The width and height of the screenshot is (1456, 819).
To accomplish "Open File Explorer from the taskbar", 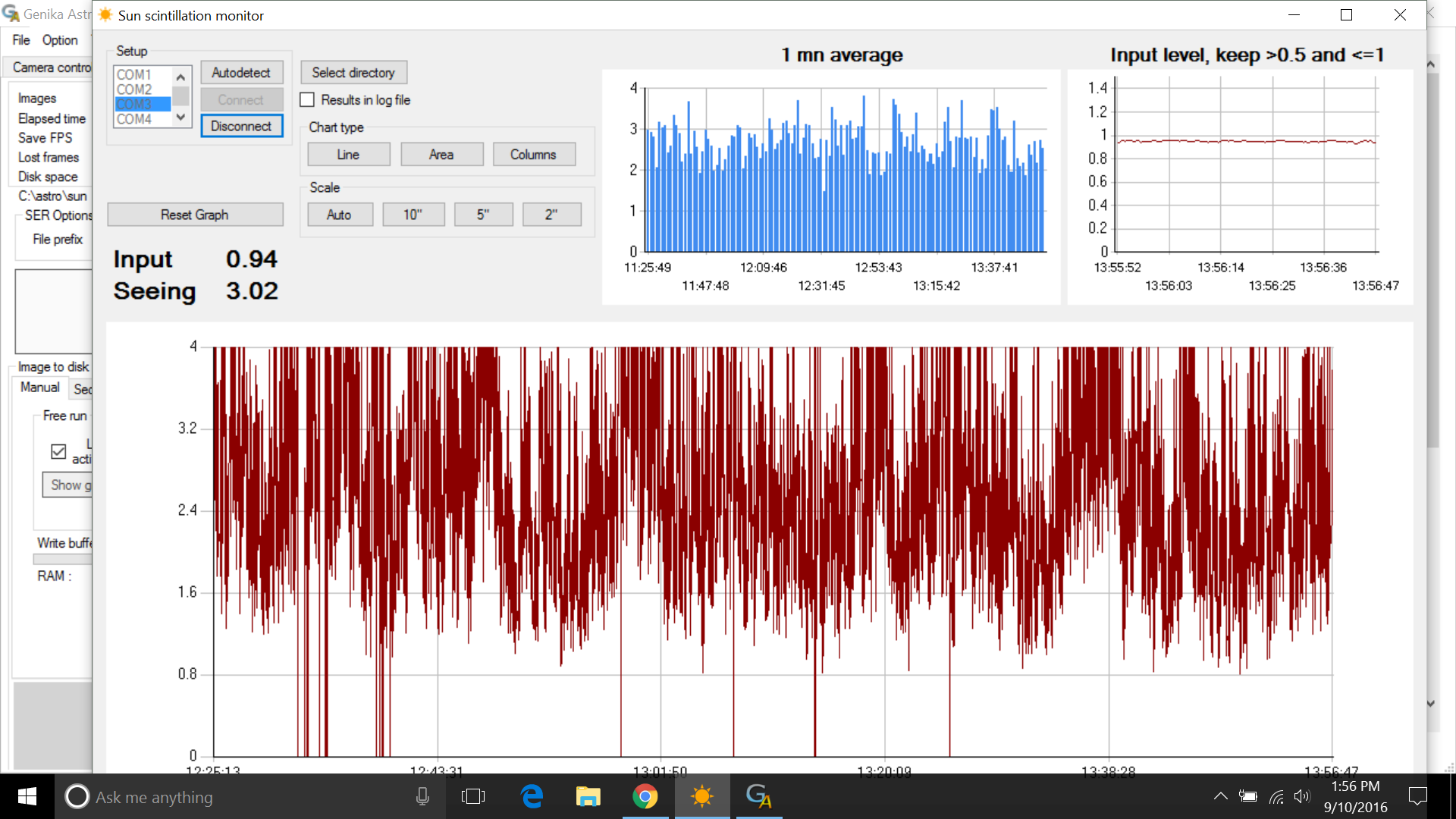I will [x=588, y=796].
